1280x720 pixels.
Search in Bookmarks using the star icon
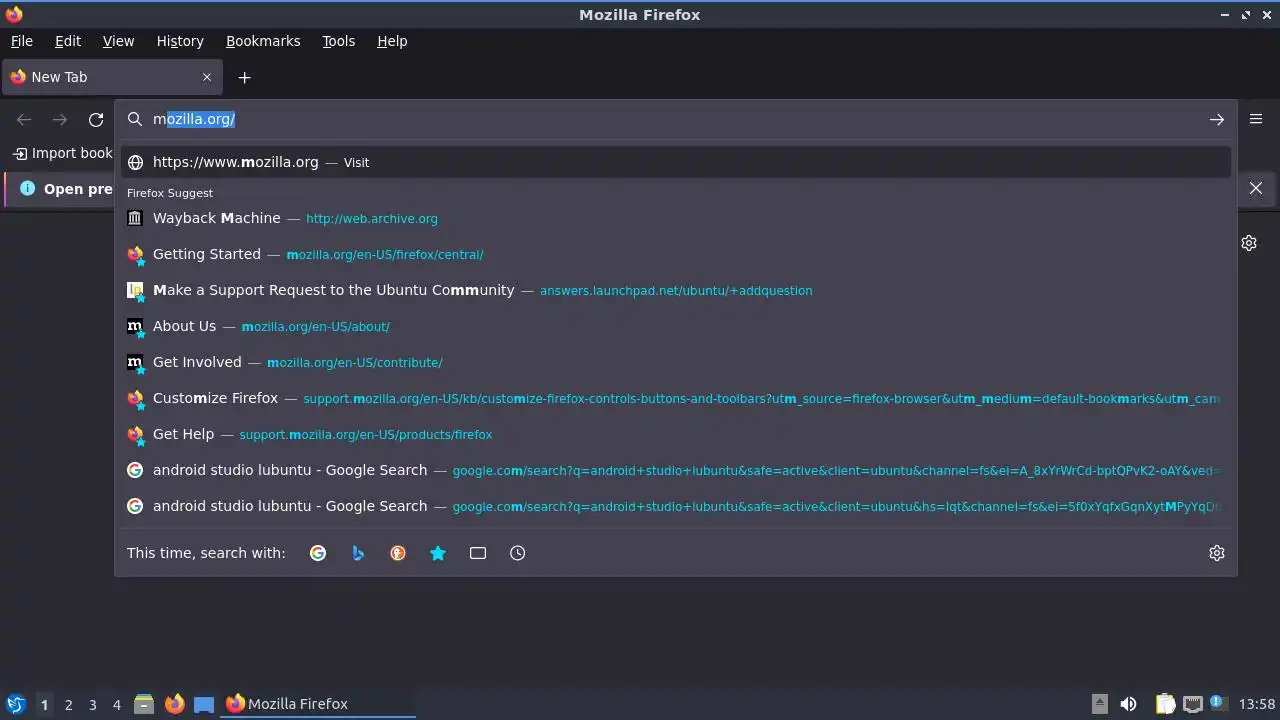click(438, 553)
